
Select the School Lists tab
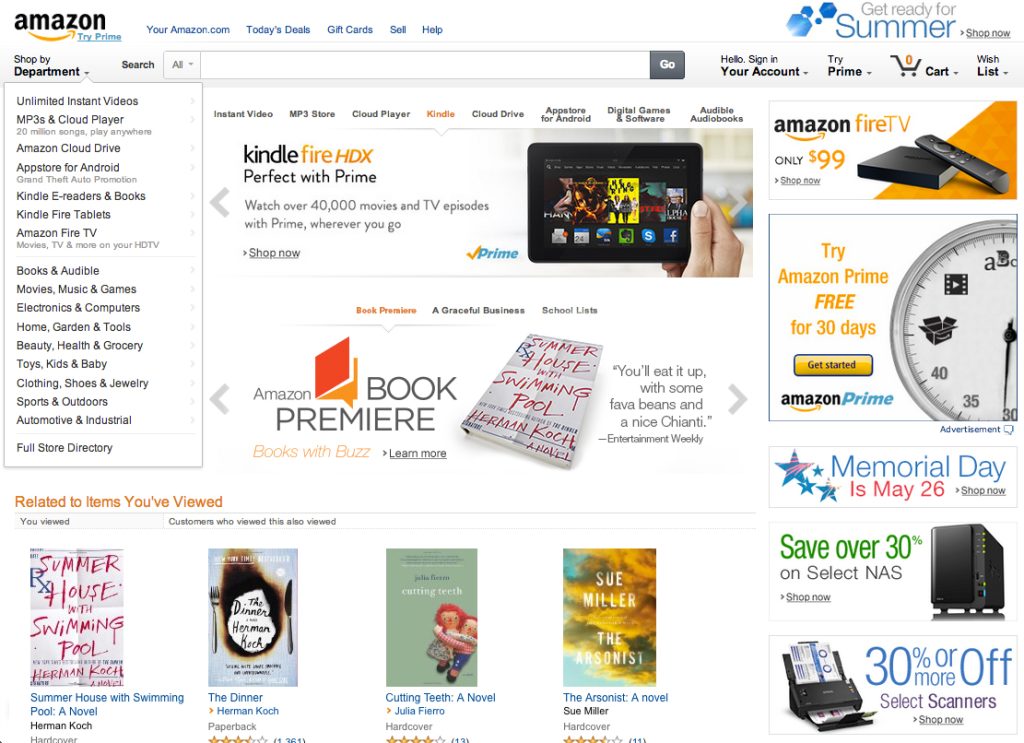[x=569, y=311]
